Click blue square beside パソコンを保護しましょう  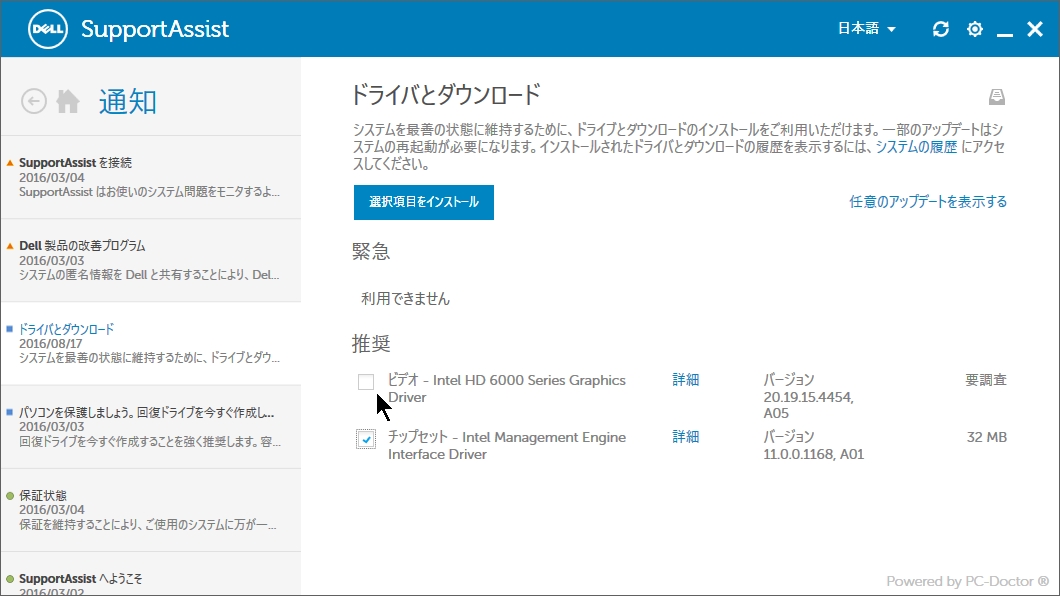click(9, 412)
